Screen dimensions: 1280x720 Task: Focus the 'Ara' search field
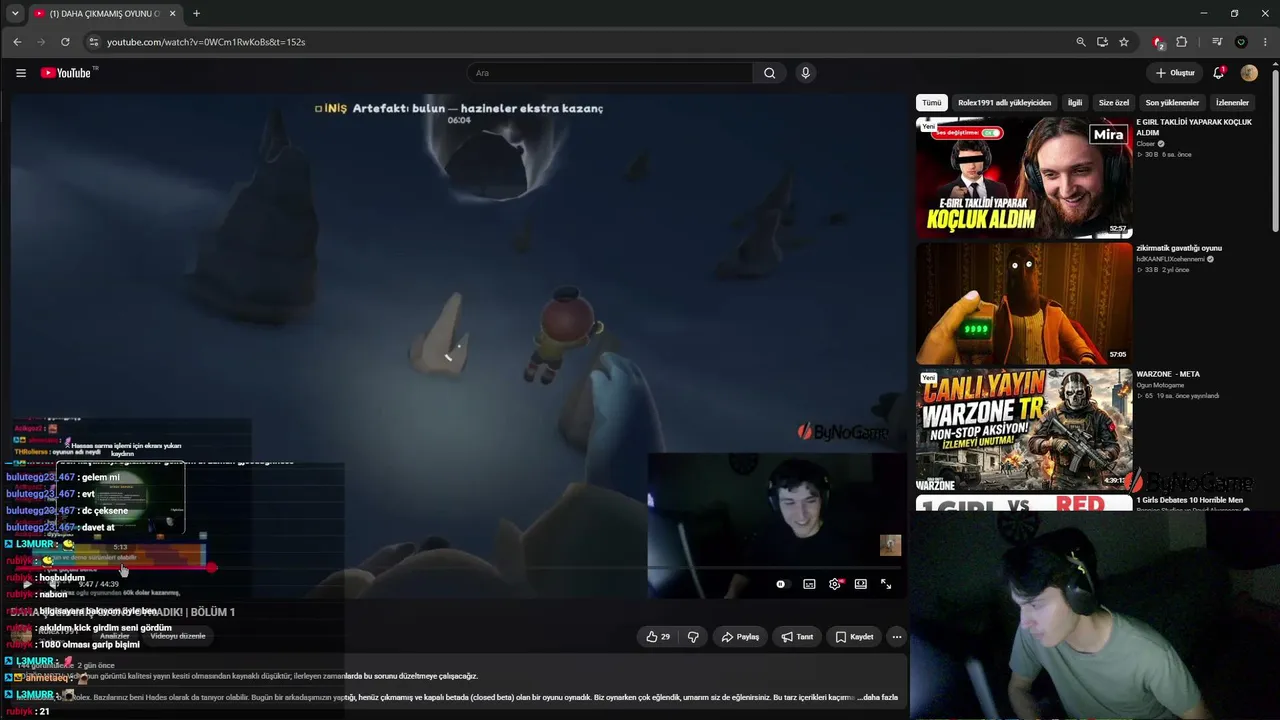click(x=610, y=73)
